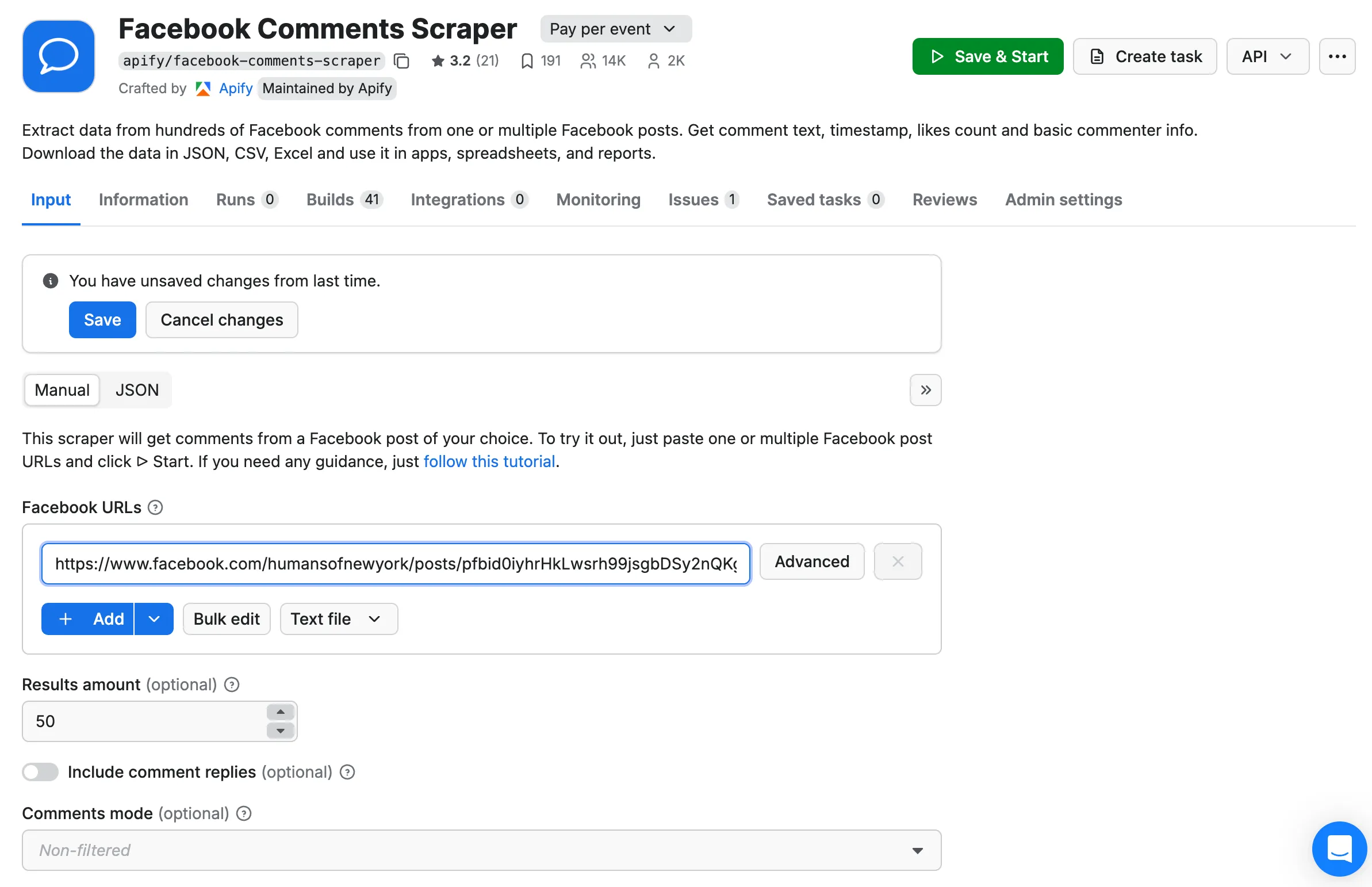Open the Add button dropdown arrow
Screen dimensions: 1372x887
click(154, 618)
